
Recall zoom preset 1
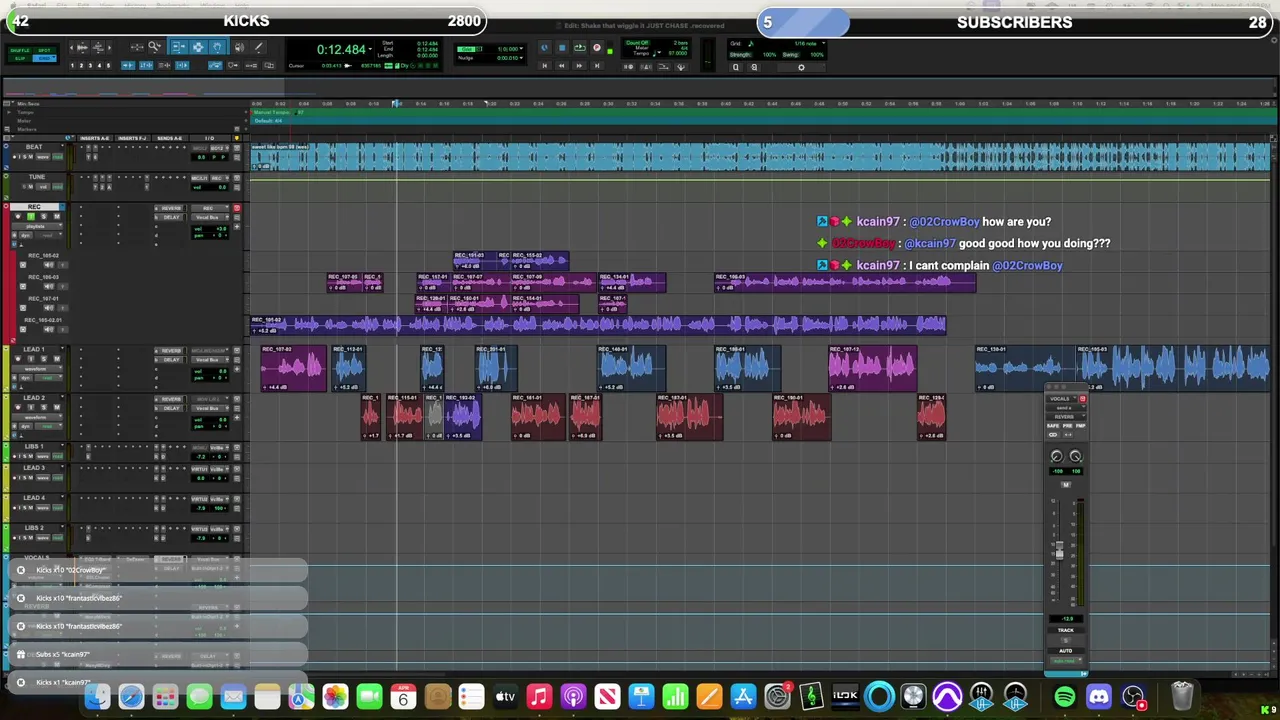[72, 65]
